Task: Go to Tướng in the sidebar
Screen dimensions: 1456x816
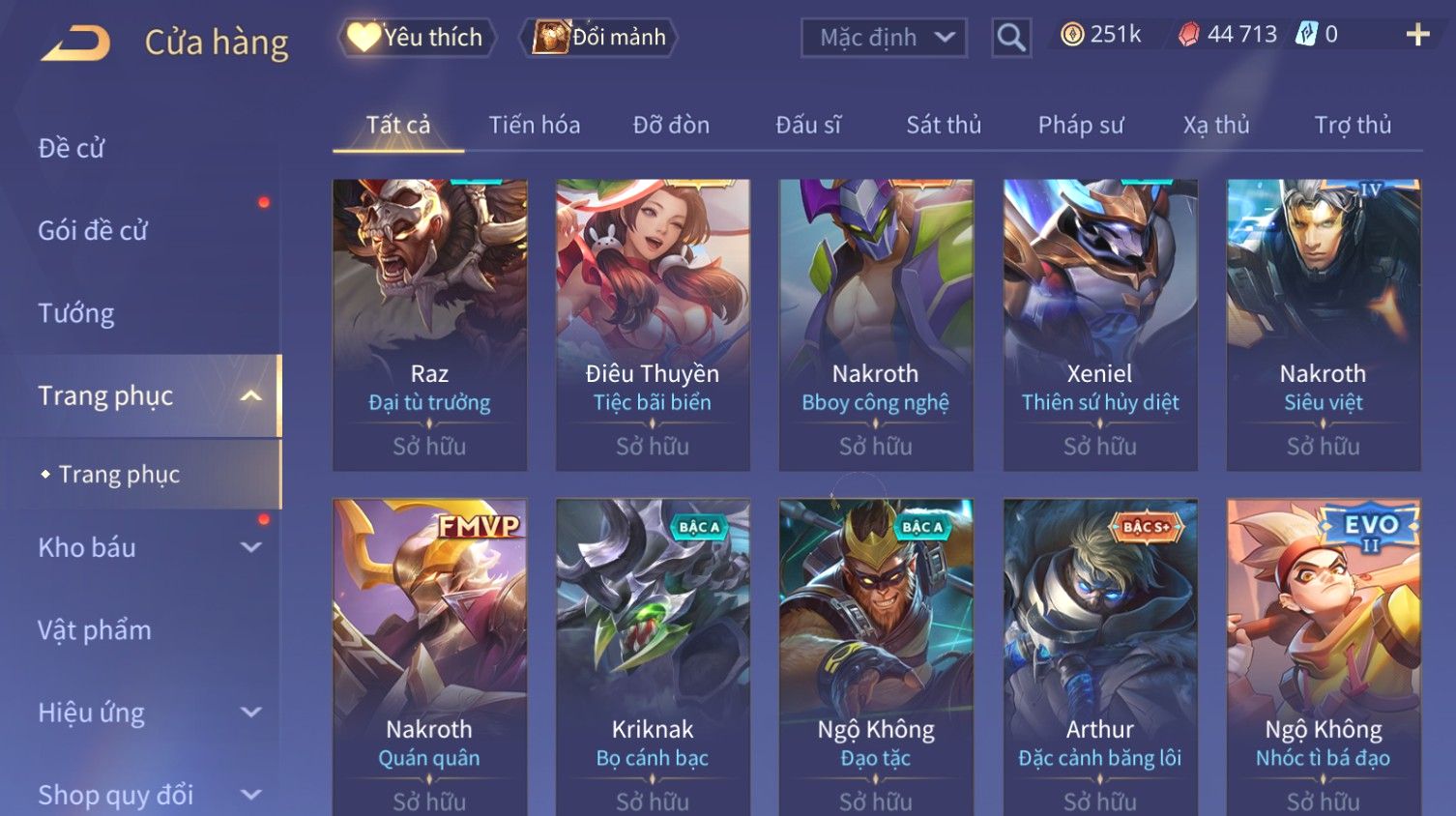Action: [76, 313]
